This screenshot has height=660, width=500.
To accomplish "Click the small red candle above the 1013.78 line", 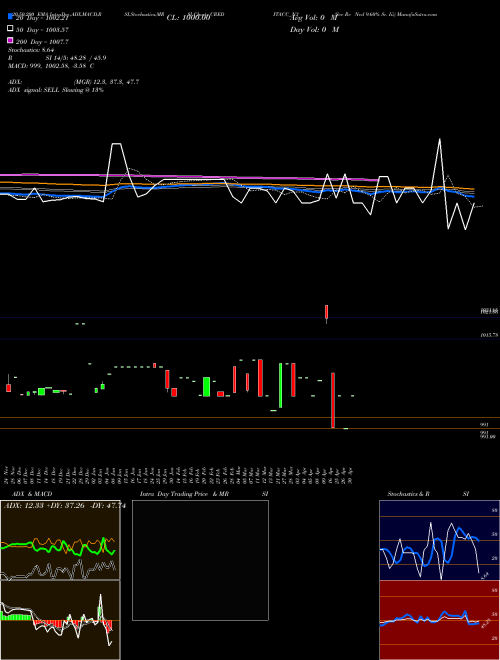I will (327, 312).
